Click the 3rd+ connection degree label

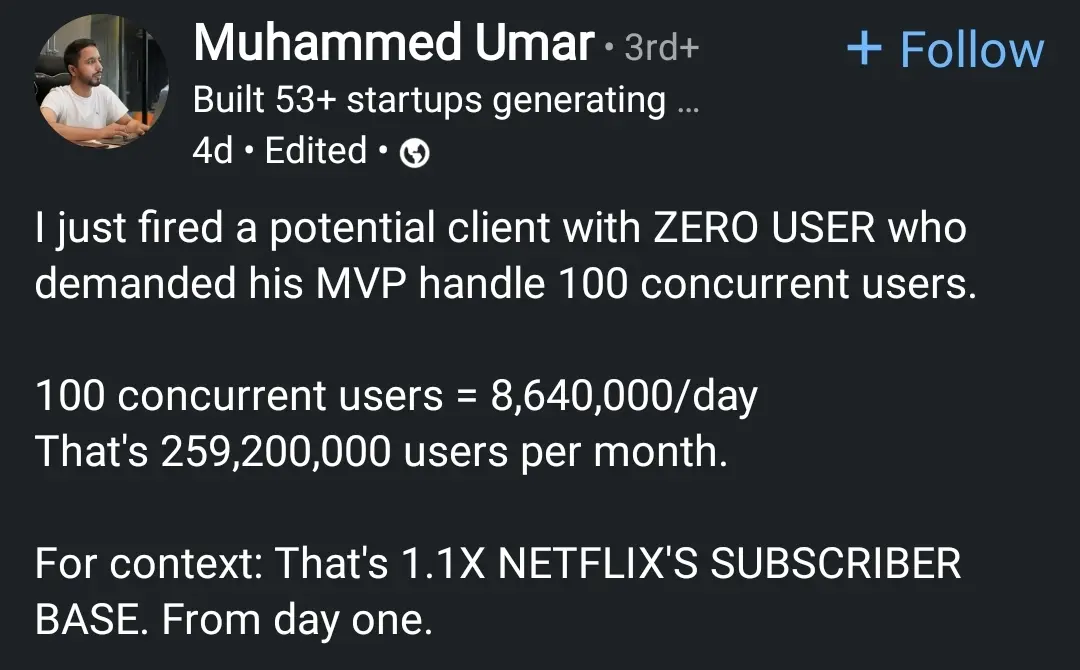pos(661,48)
